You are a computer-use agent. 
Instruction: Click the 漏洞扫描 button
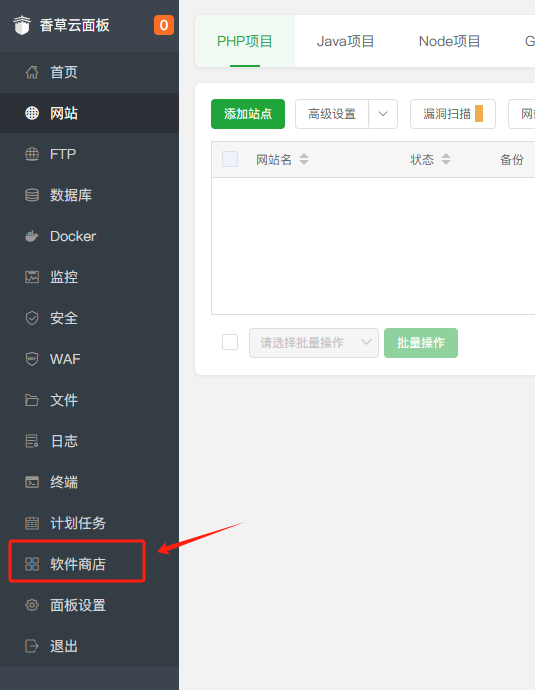pos(453,114)
